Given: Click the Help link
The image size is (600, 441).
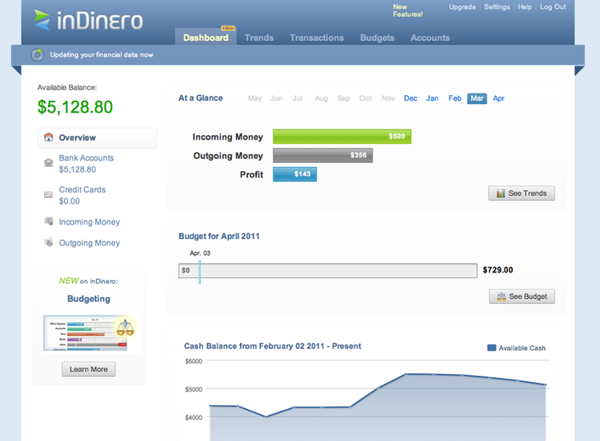Looking at the screenshot, I should (525, 7).
